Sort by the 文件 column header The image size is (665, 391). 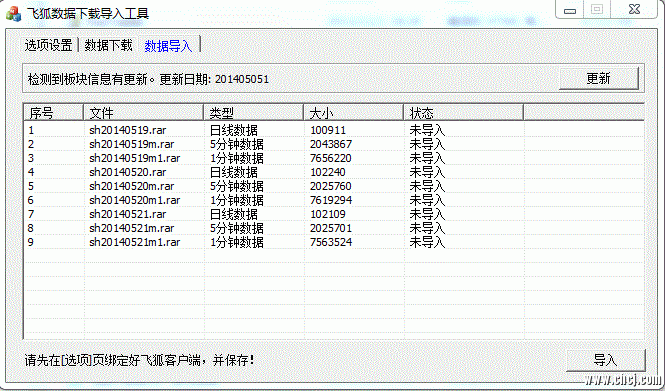point(143,113)
